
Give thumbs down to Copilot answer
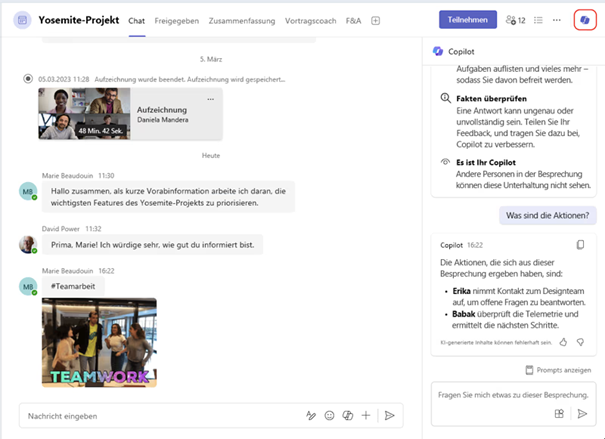(580, 342)
